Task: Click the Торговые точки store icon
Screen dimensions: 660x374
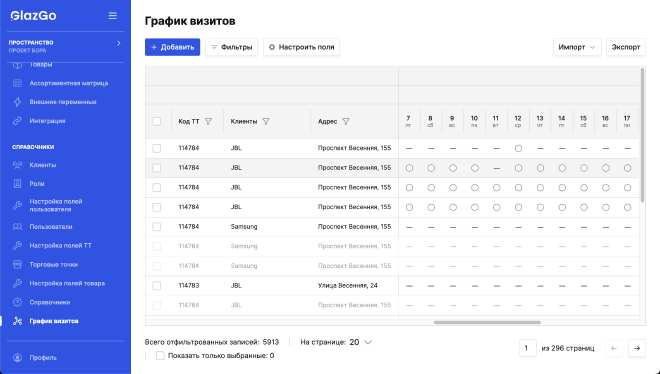Action: (x=17, y=264)
